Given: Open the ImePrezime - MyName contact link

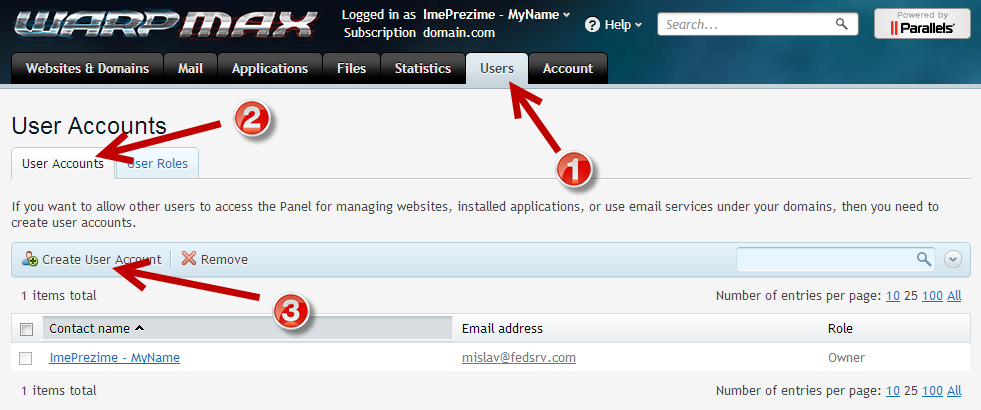Looking at the screenshot, I should (x=114, y=357).
